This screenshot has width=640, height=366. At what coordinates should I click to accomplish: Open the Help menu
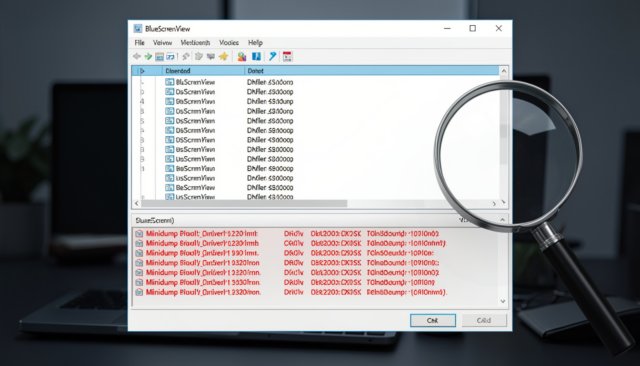click(256, 42)
